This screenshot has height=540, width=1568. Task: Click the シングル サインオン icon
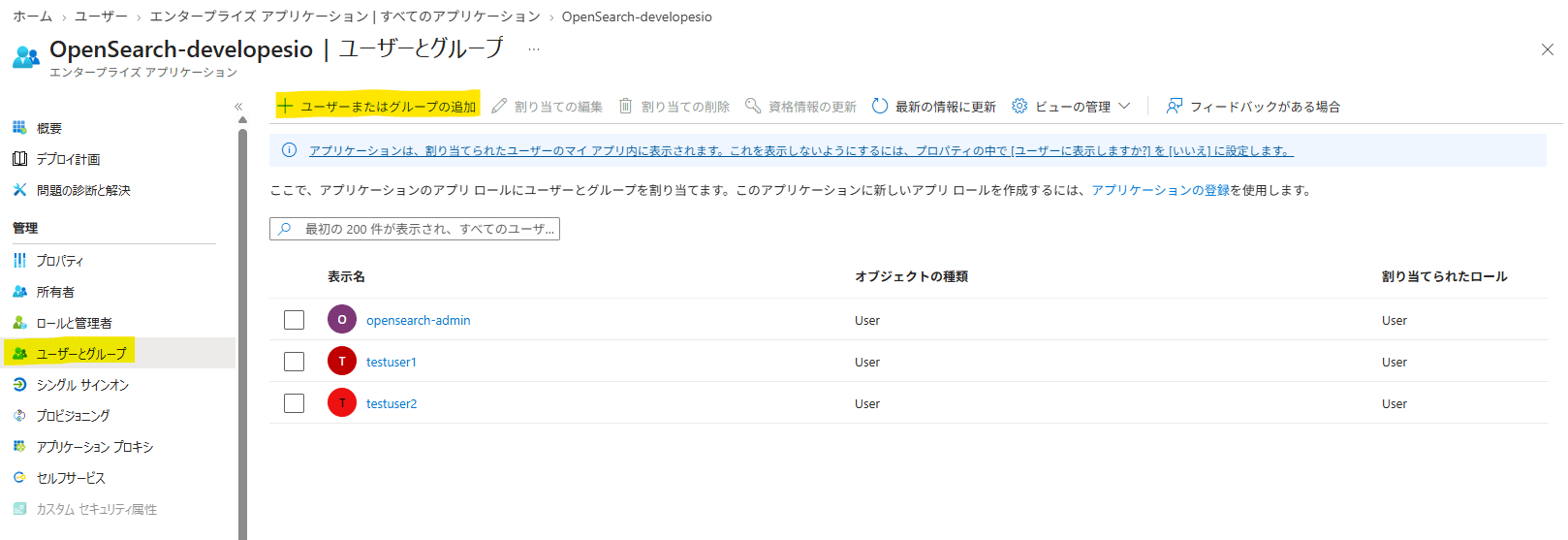pos(19,384)
